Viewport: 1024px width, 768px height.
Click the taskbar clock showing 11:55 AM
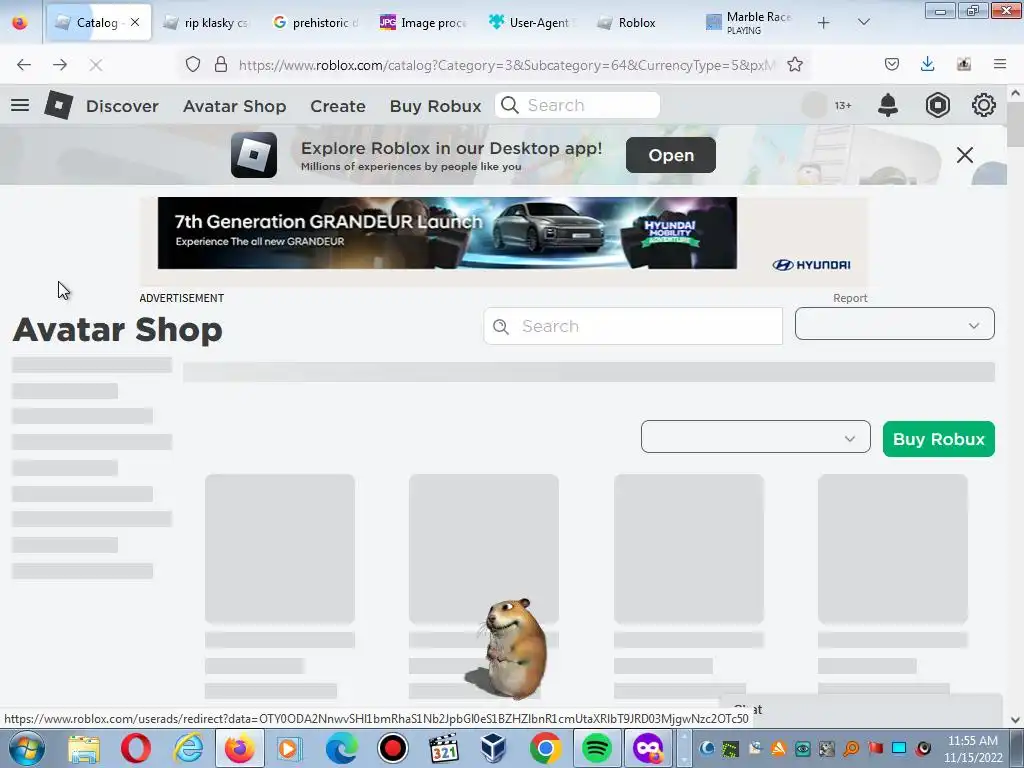[x=973, y=749]
